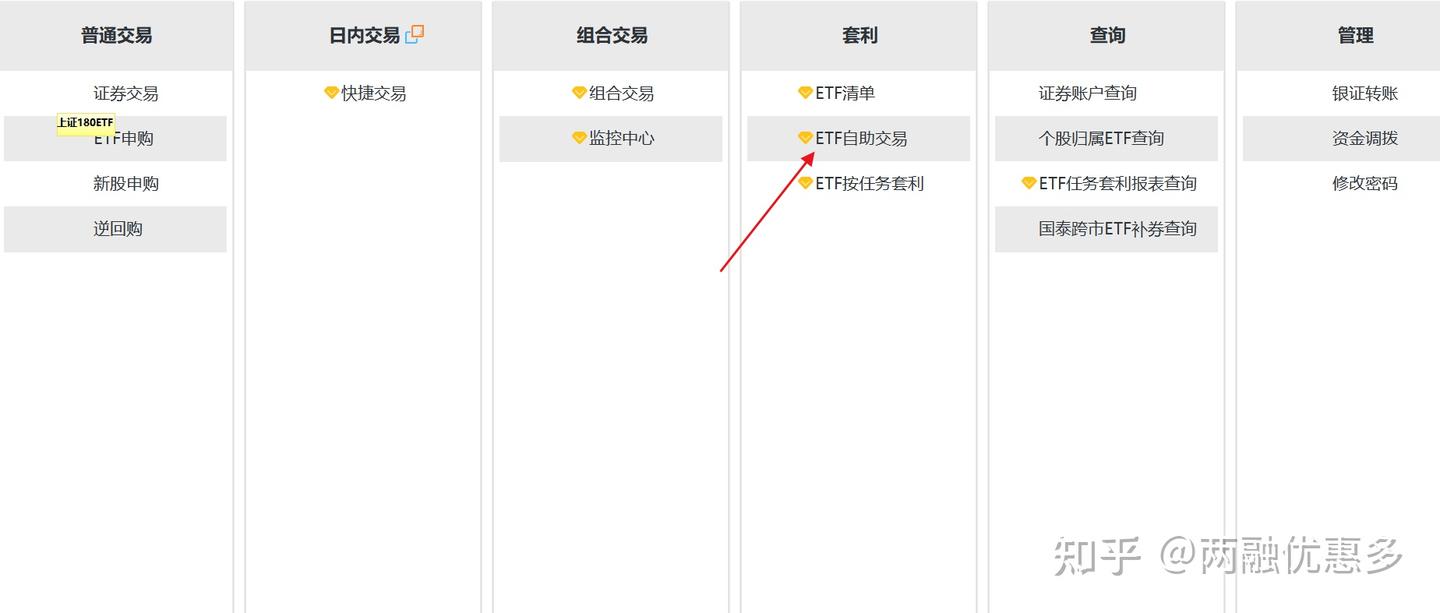Screen dimensions: 1440x613
Task: Click the diamond icon next to ETF自助交易
Action: [805, 138]
